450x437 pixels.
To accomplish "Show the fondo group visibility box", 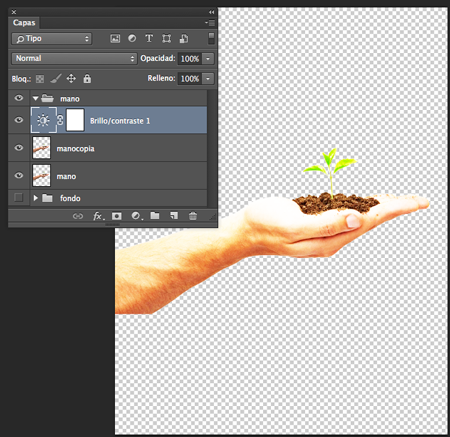I will [x=19, y=198].
